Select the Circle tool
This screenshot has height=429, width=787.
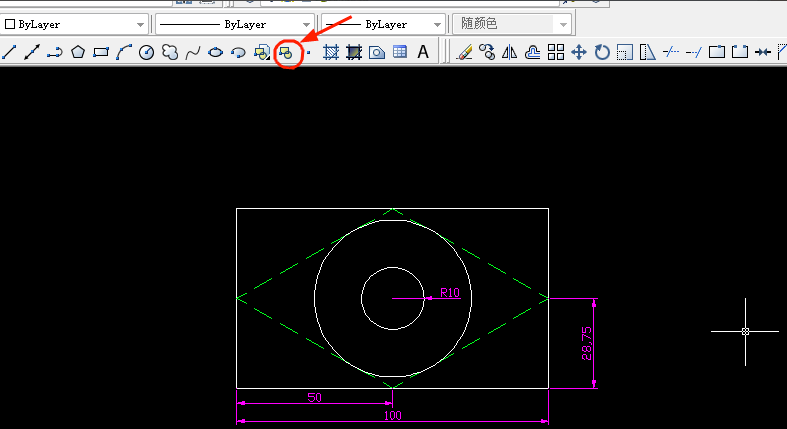pos(147,52)
